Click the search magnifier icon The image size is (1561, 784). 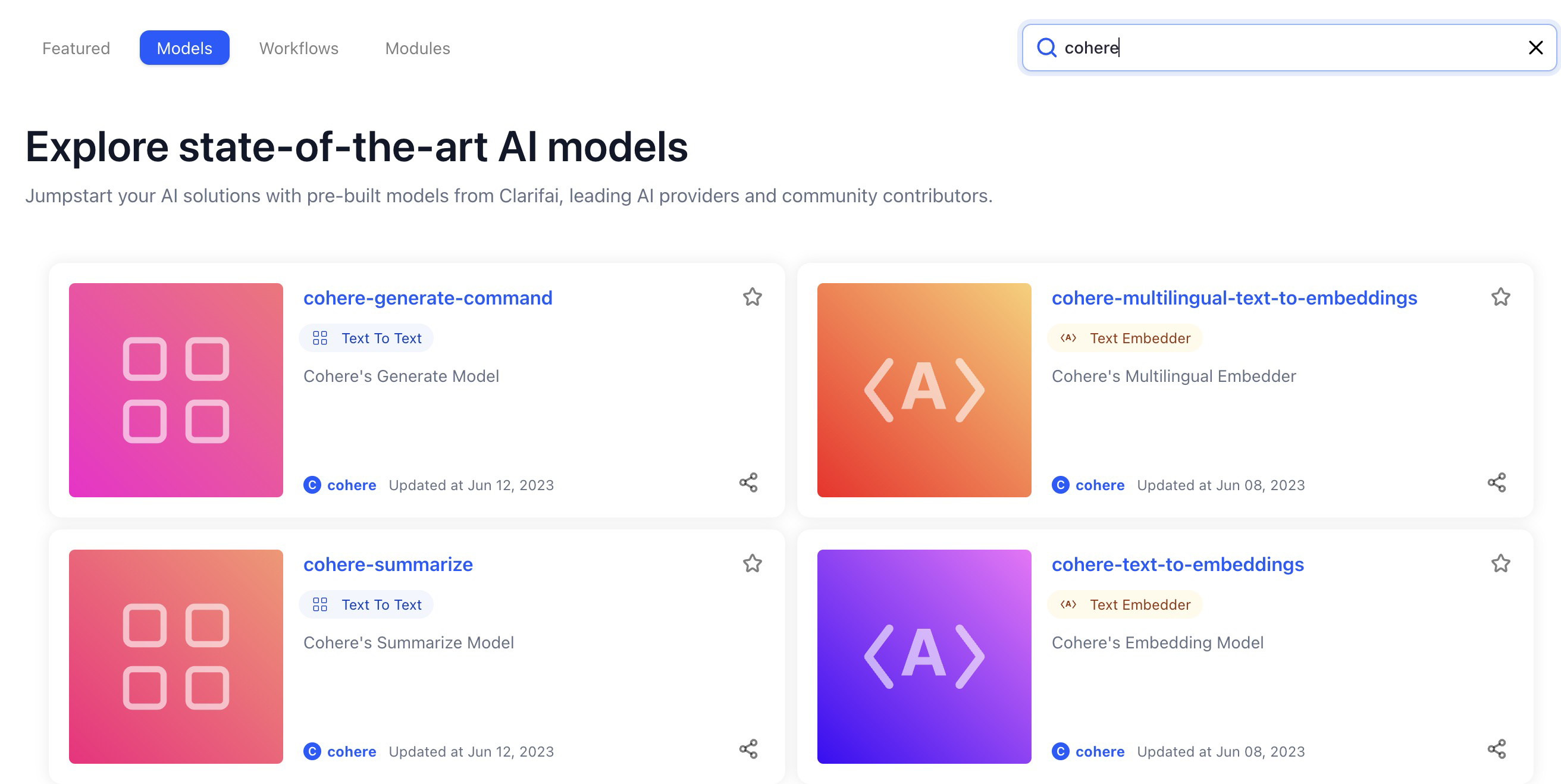[x=1046, y=47]
